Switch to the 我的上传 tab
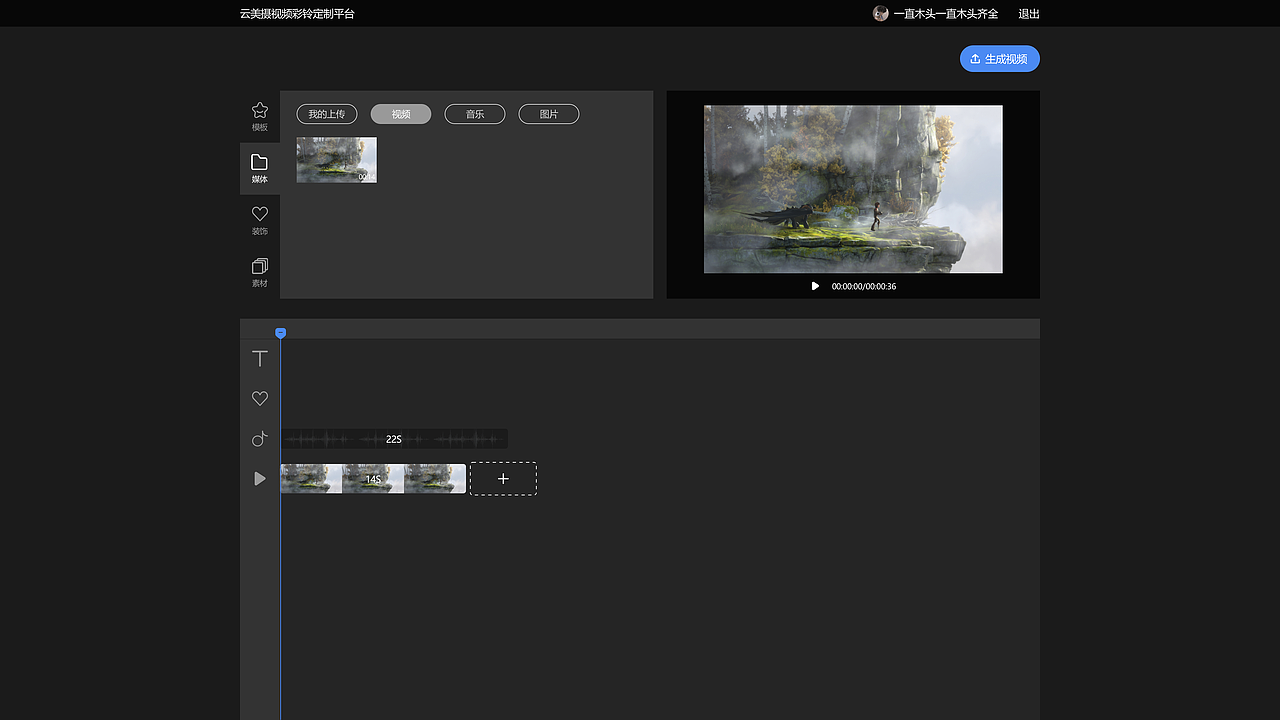 327,114
